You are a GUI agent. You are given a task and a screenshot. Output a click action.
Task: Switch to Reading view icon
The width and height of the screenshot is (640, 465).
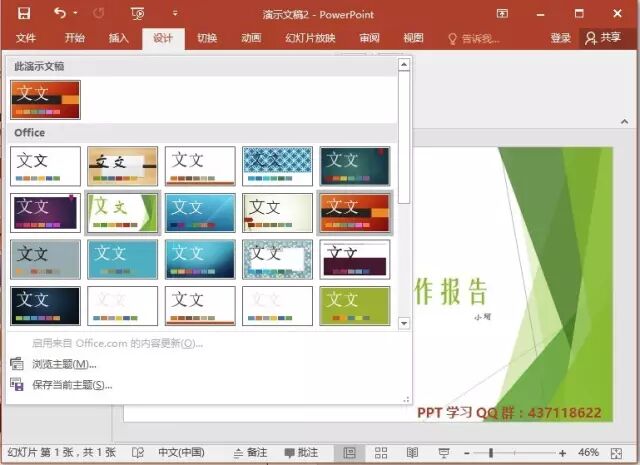pos(412,452)
